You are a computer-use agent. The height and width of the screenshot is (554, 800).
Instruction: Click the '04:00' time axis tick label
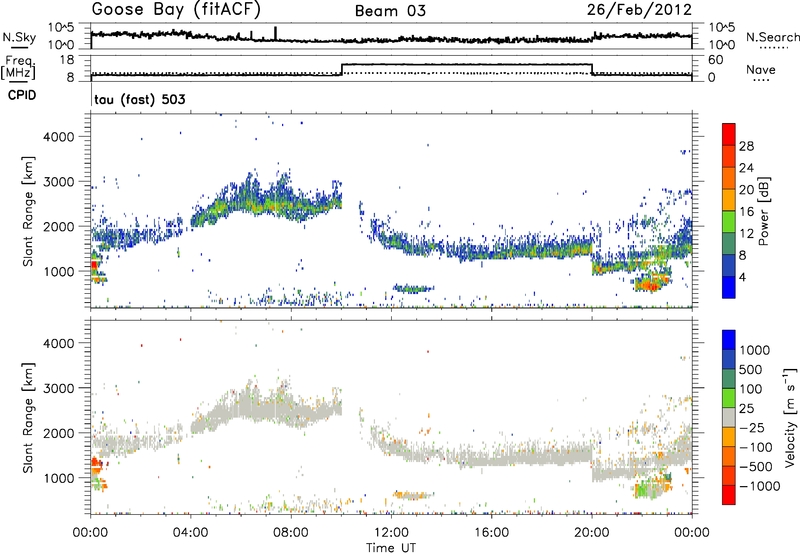coord(191,533)
